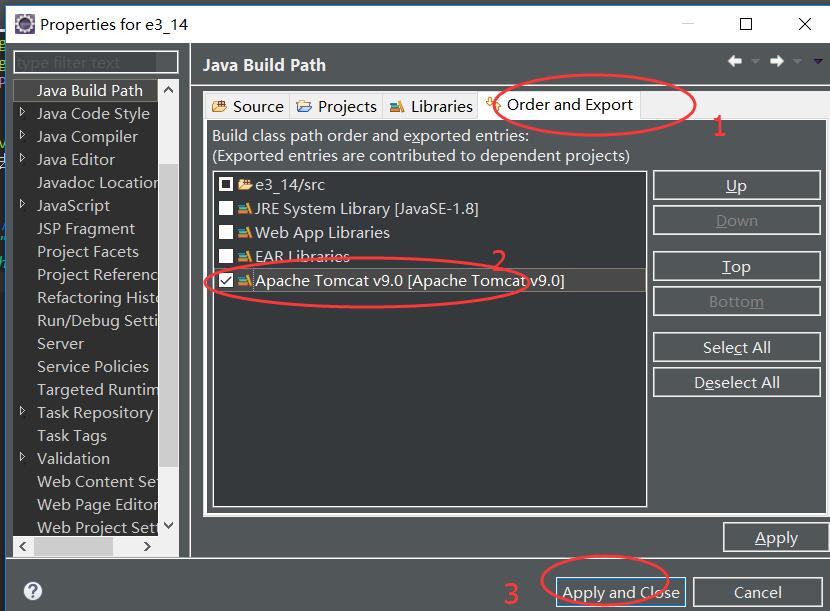The height and width of the screenshot is (611, 830).
Task: Expand the Validation node
Action: [22, 457]
